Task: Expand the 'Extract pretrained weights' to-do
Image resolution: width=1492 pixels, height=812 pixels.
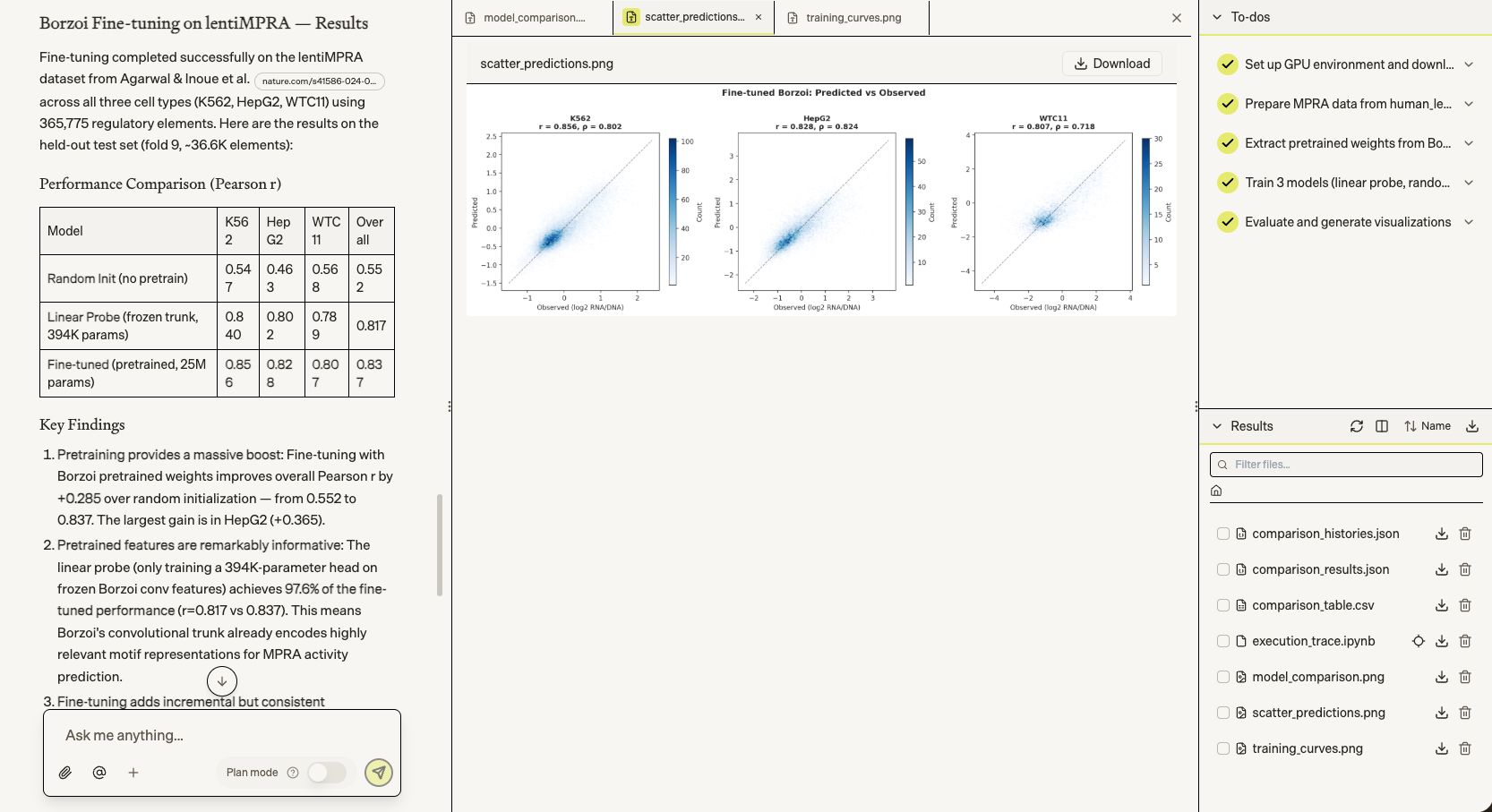Action: pos(1469,143)
